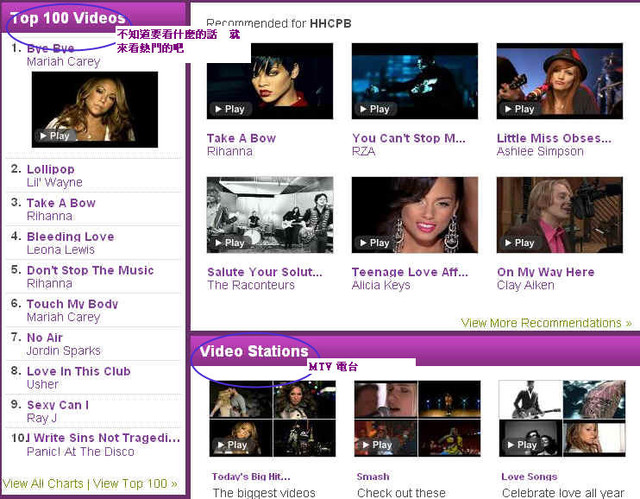Open No Air chart entry
Viewport: 640px width, 499px height.
pos(45,337)
